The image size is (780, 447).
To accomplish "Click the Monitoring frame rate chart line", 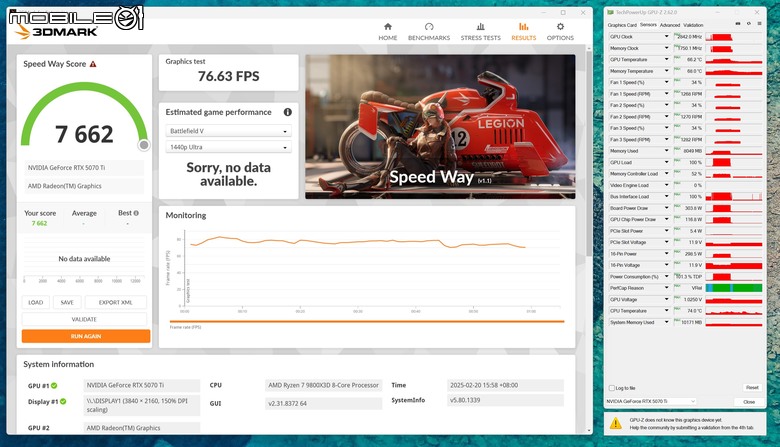I will [x=358, y=242].
